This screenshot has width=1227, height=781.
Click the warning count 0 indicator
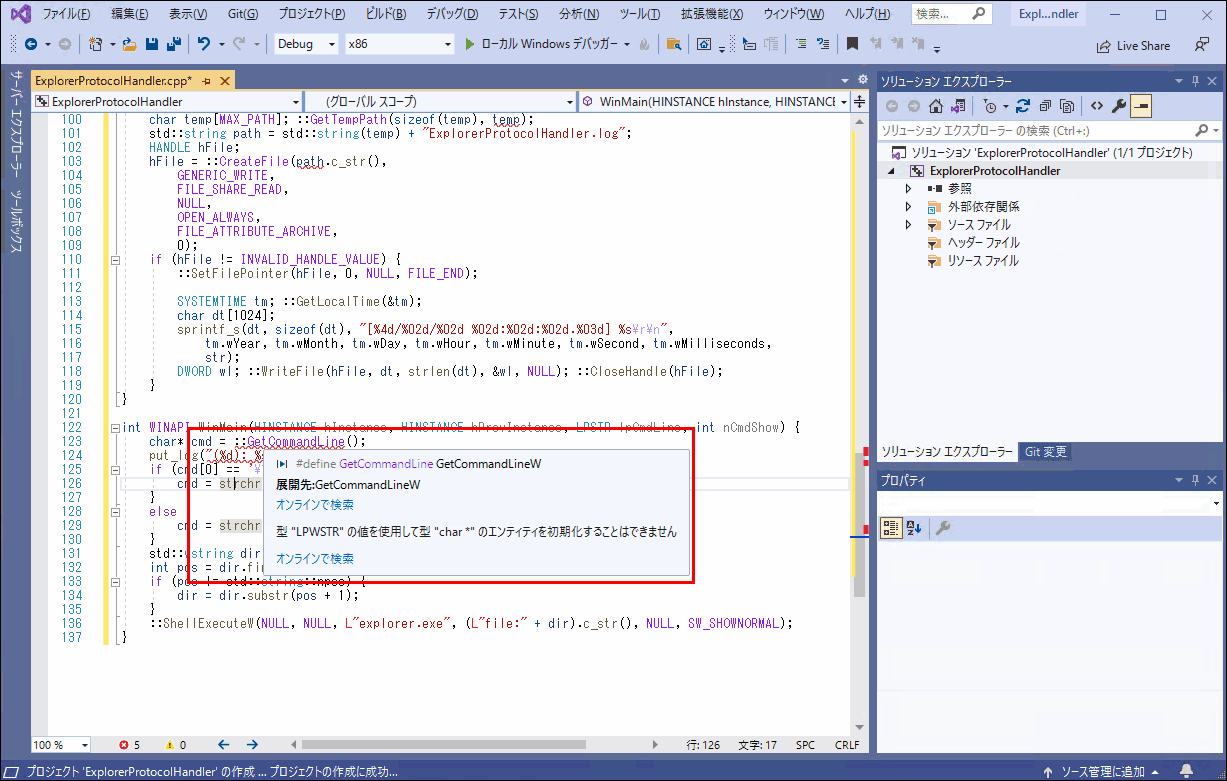[x=175, y=745]
